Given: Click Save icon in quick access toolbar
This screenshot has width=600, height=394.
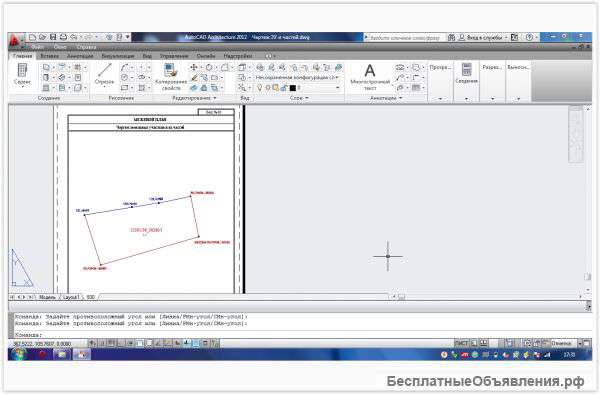Looking at the screenshot, I should coord(53,37).
